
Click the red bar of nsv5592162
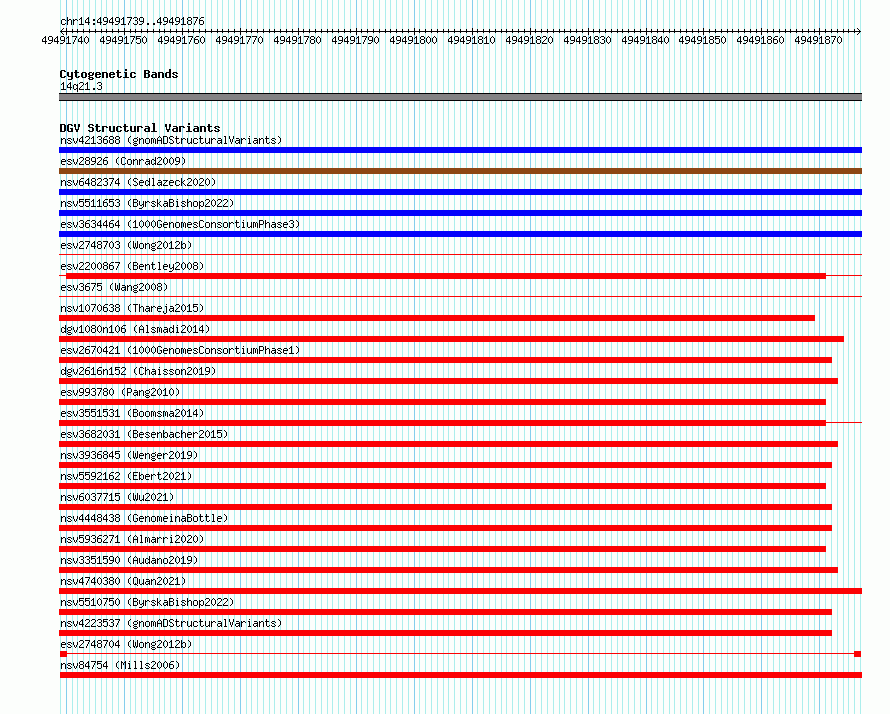[443, 486]
